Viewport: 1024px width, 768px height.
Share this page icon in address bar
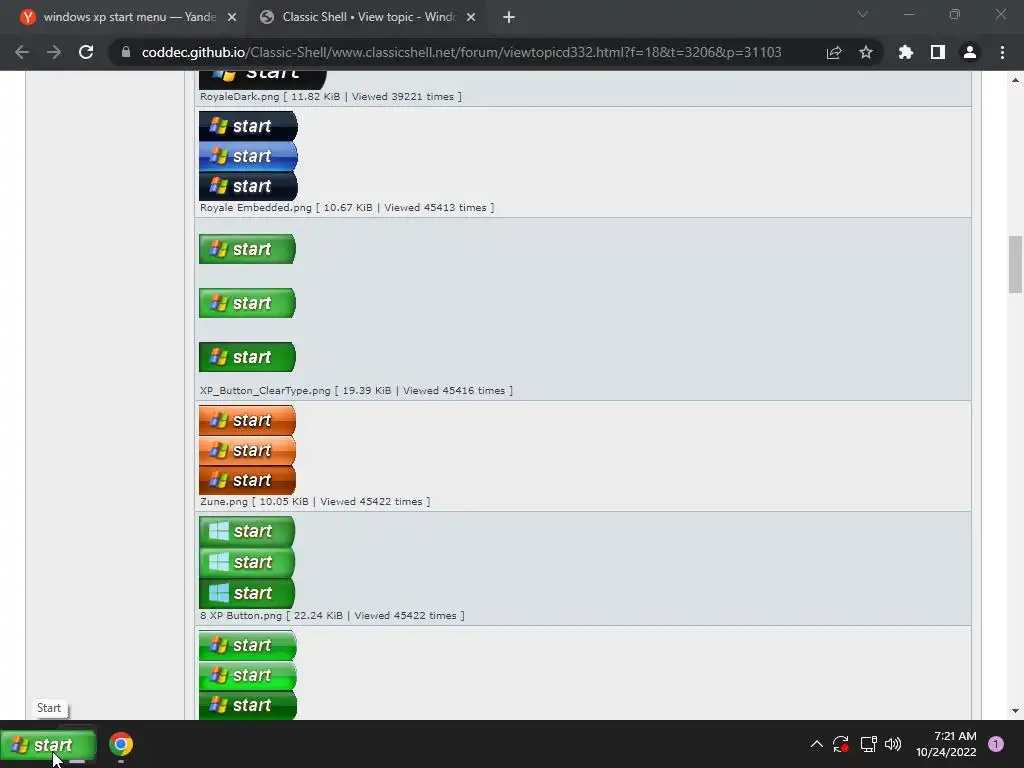[834, 52]
